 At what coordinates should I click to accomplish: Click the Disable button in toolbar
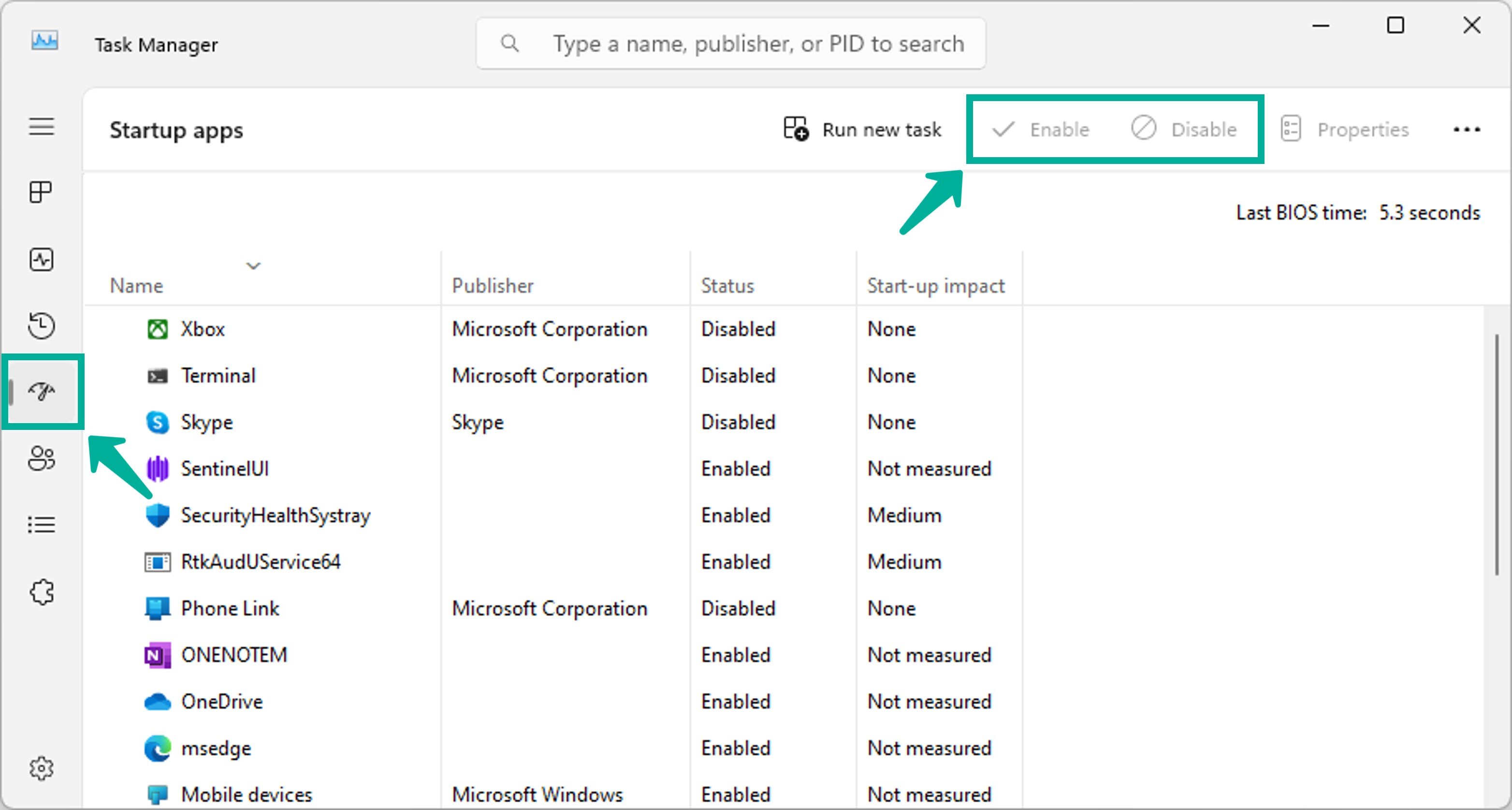point(1184,129)
